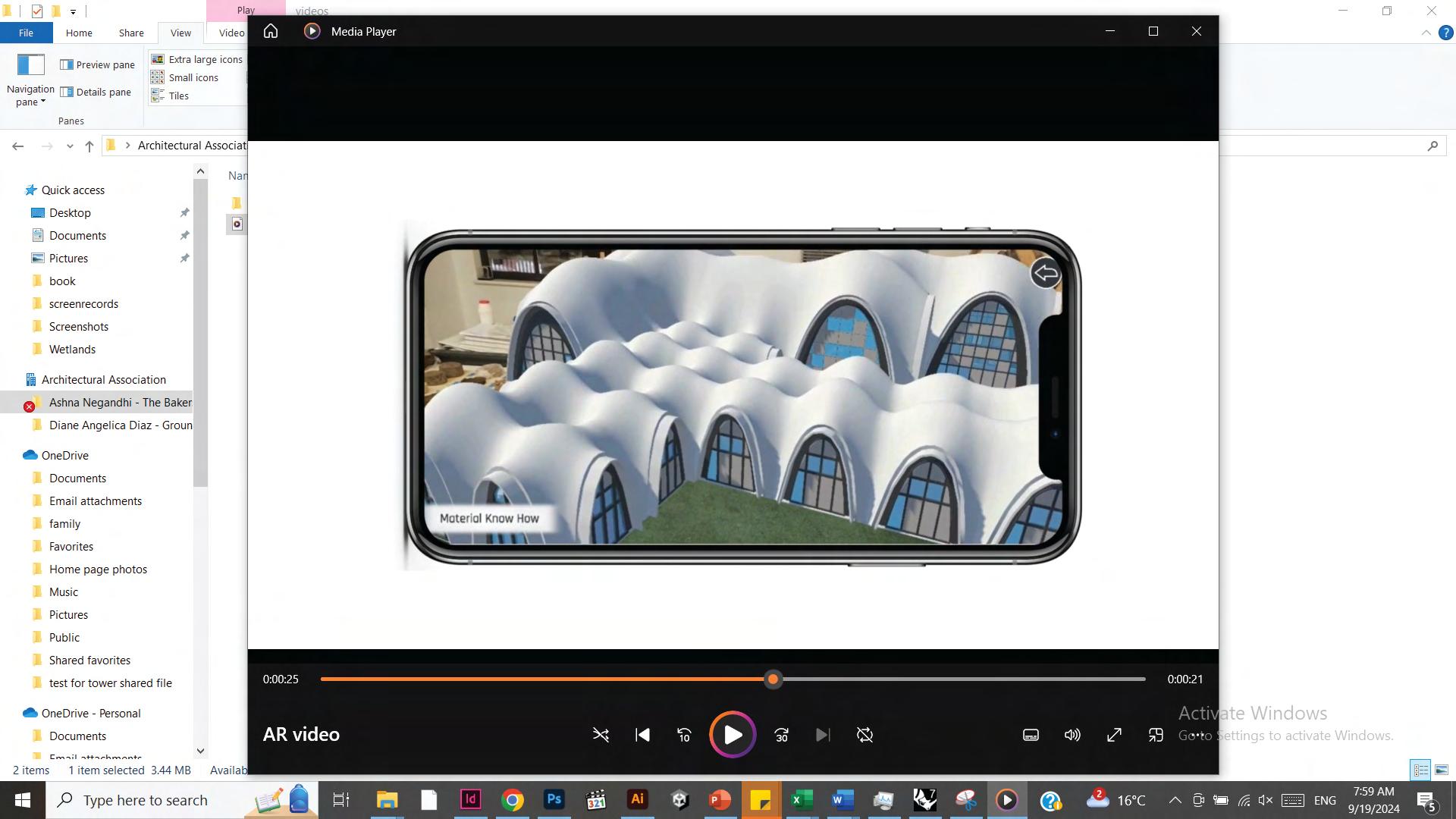Expand the ribbon chevron
The width and height of the screenshot is (1456, 819).
pos(1426,33)
